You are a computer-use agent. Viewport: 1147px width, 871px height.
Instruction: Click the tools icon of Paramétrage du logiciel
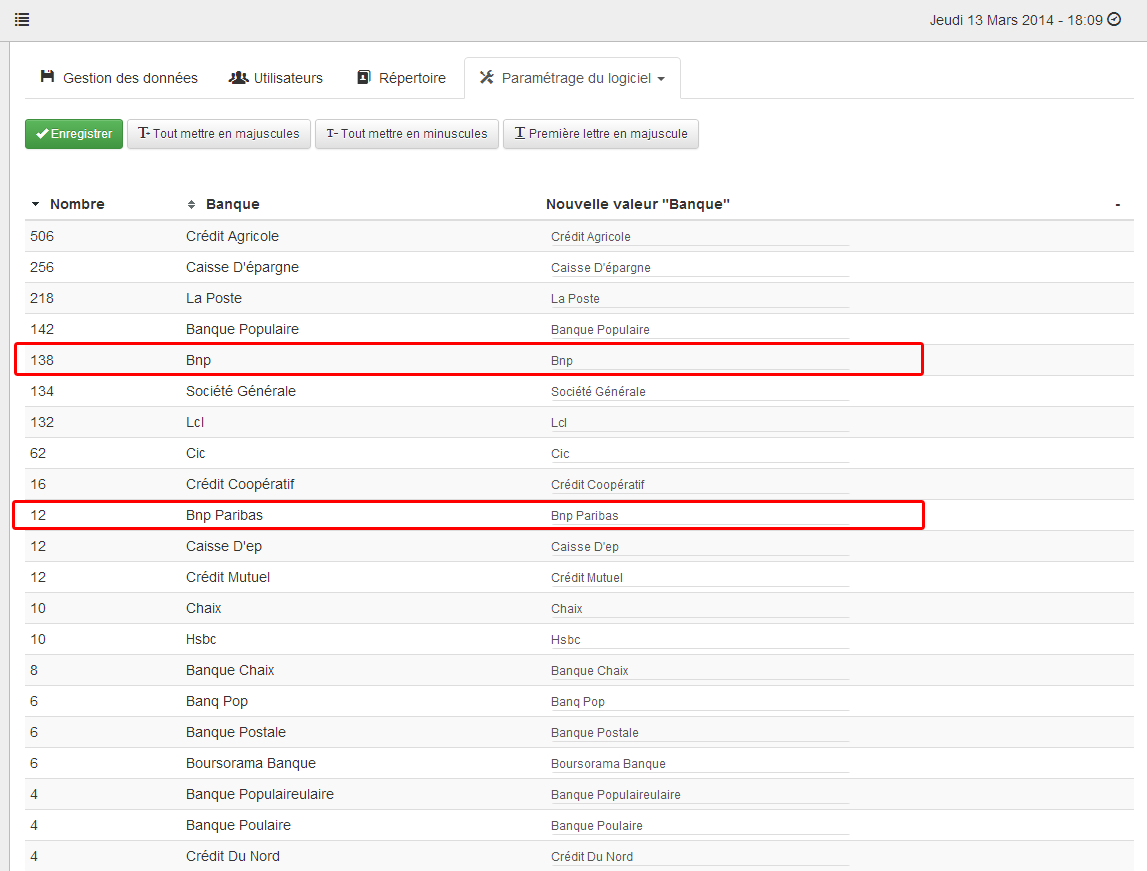(x=486, y=78)
